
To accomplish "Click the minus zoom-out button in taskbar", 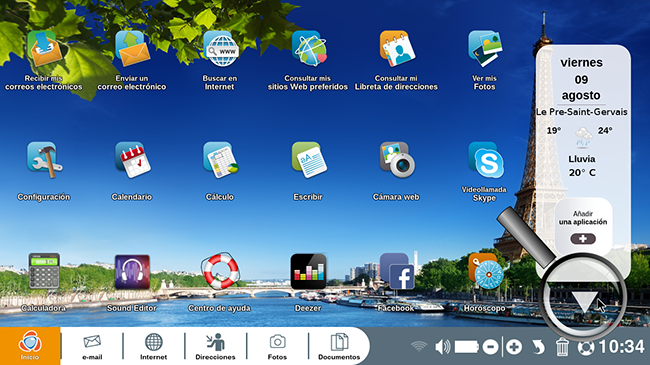I will [490, 347].
